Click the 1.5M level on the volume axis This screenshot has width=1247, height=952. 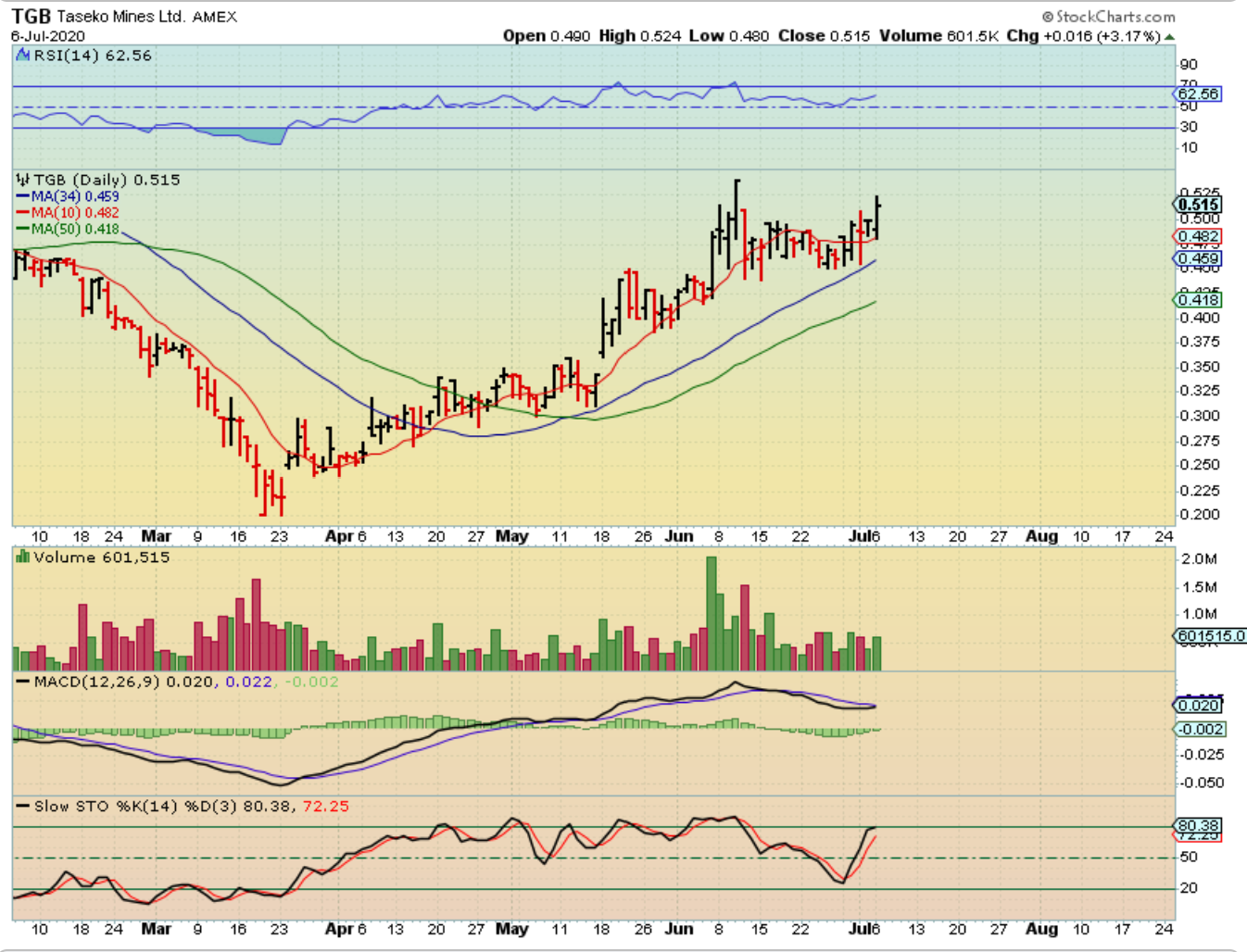point(1199,587)
